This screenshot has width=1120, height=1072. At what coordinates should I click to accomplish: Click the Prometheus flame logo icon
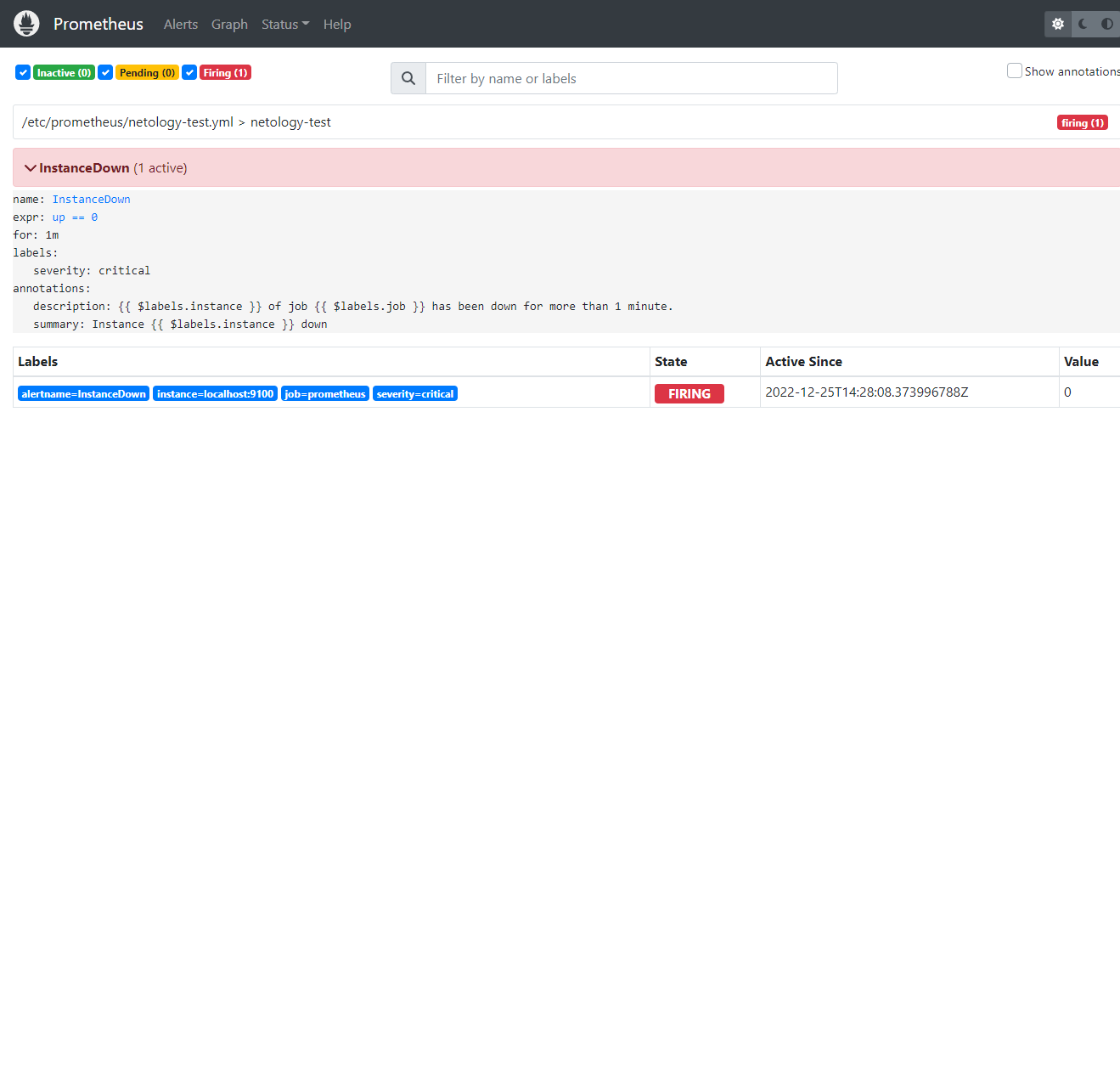(26, 24)
